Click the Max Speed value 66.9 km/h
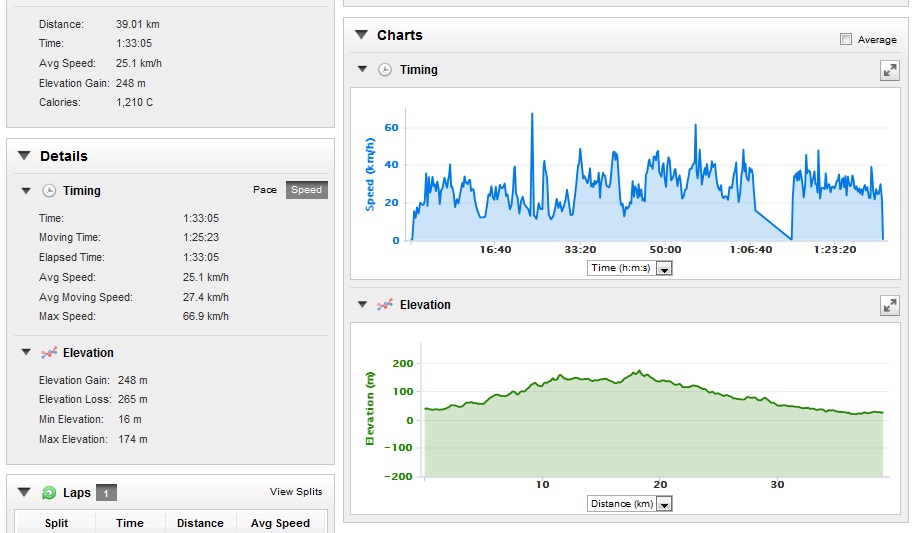917x533 pixels. (x=205, y=317)
